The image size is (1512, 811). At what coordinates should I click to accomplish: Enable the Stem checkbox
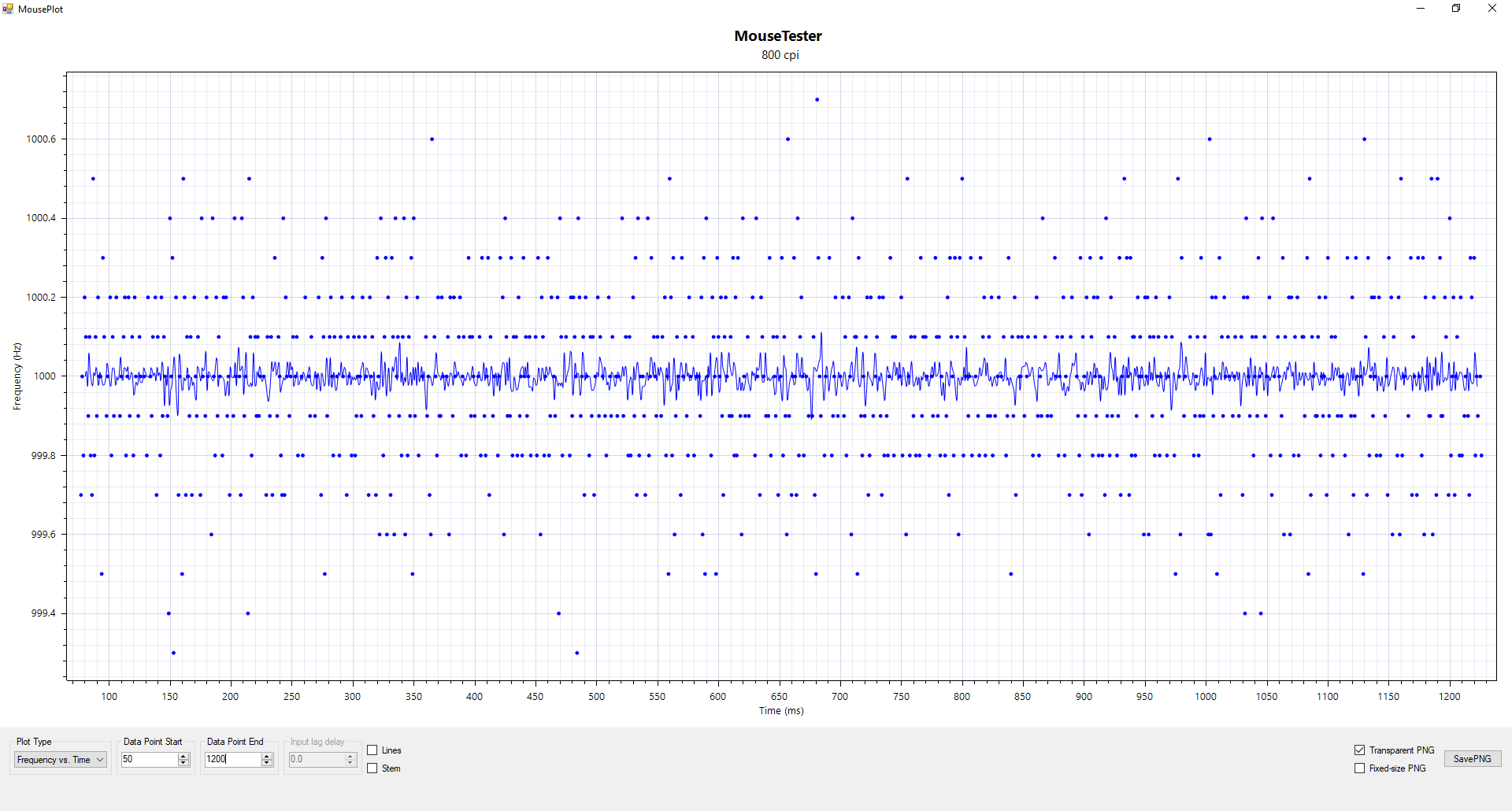373,768
